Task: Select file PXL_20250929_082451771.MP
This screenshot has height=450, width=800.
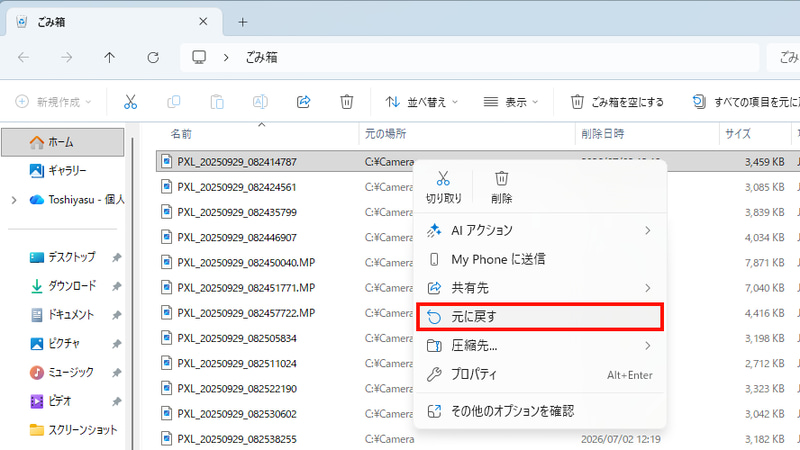Action: click(246, 288)
